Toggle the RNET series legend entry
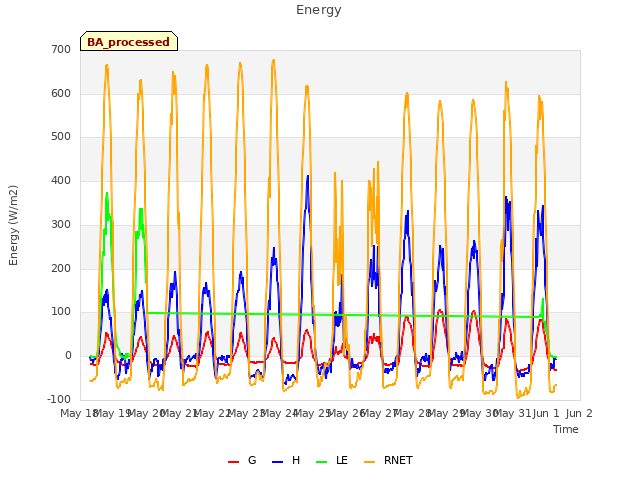This screenshot has width=640, height=480. 388,460
